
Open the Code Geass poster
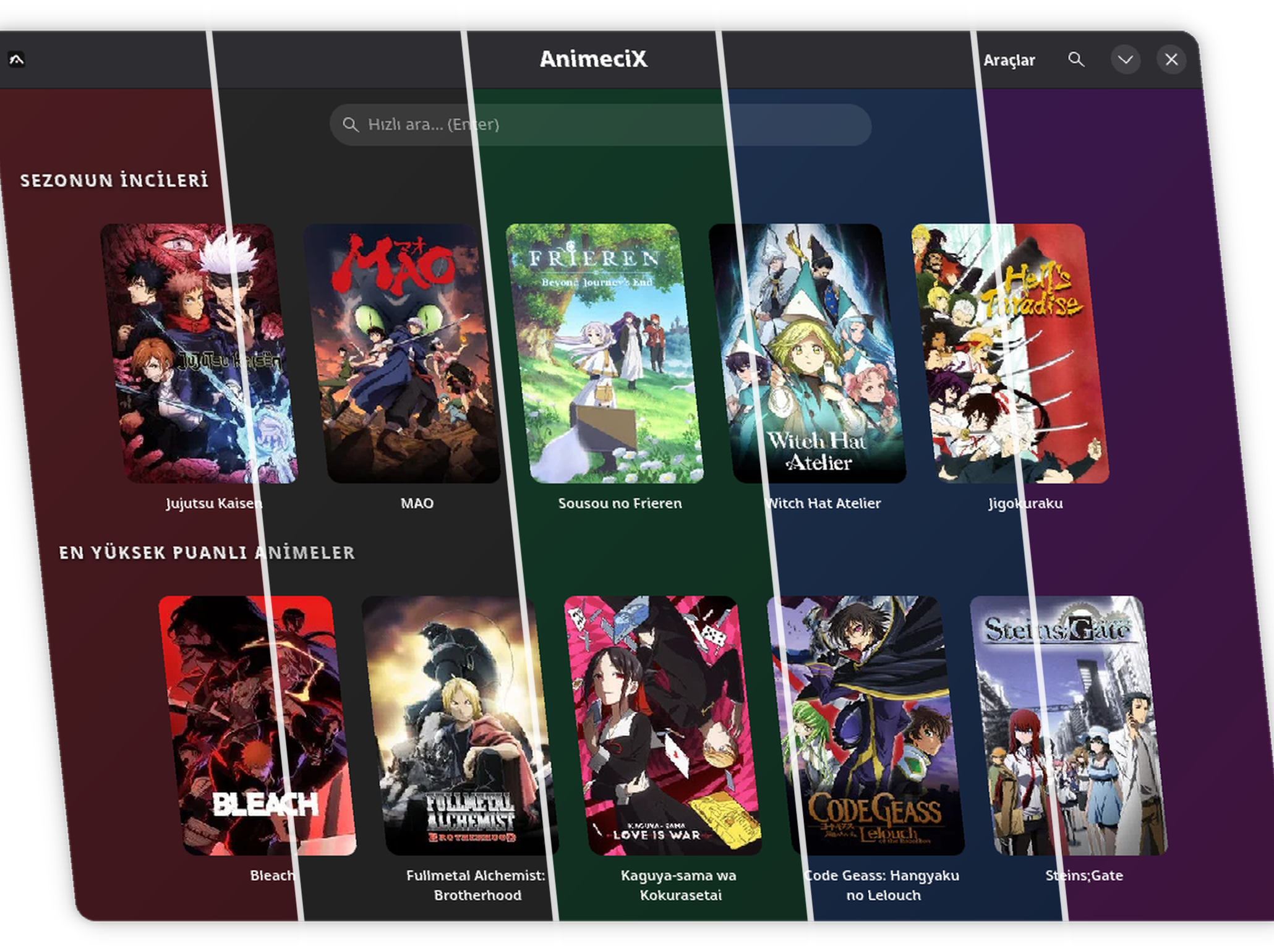tap(866, 726)
